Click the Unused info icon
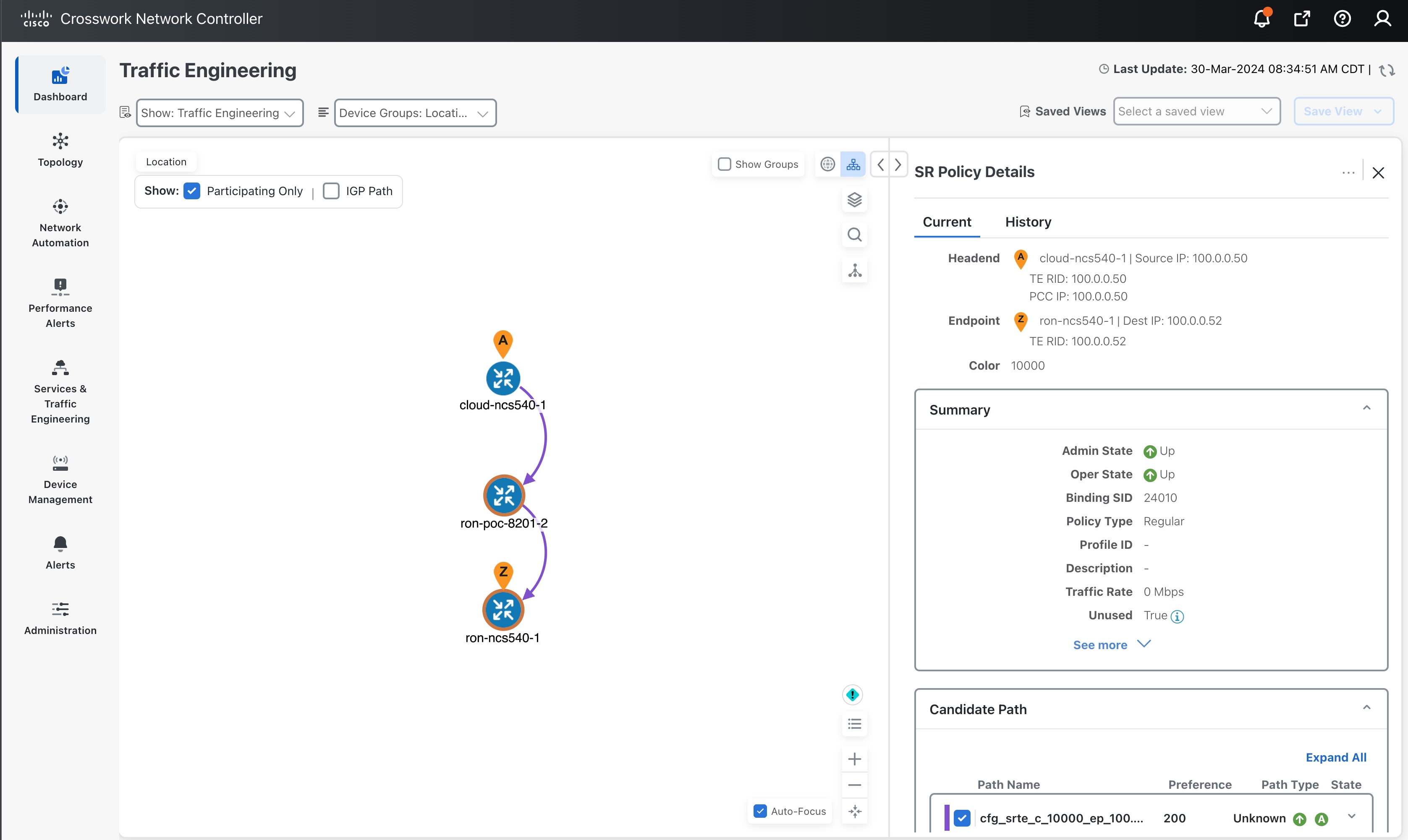The height and width of the screenshot is (840, 1408). (1177, 616)
